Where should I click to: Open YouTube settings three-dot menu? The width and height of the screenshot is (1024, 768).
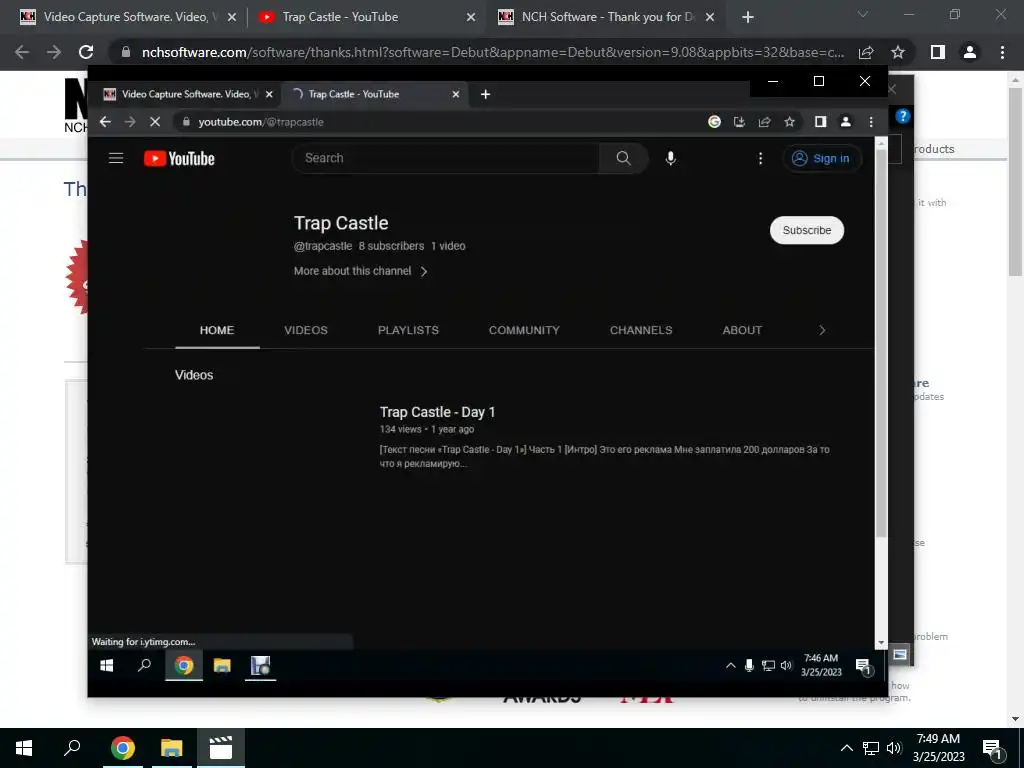(760, 159)
